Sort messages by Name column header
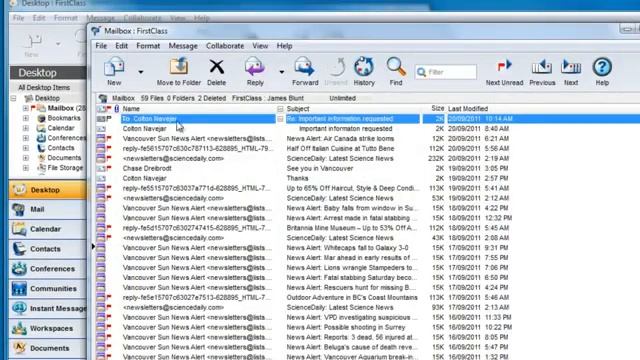This screenshot has width=640, height=360. click(x=131, y=109)
